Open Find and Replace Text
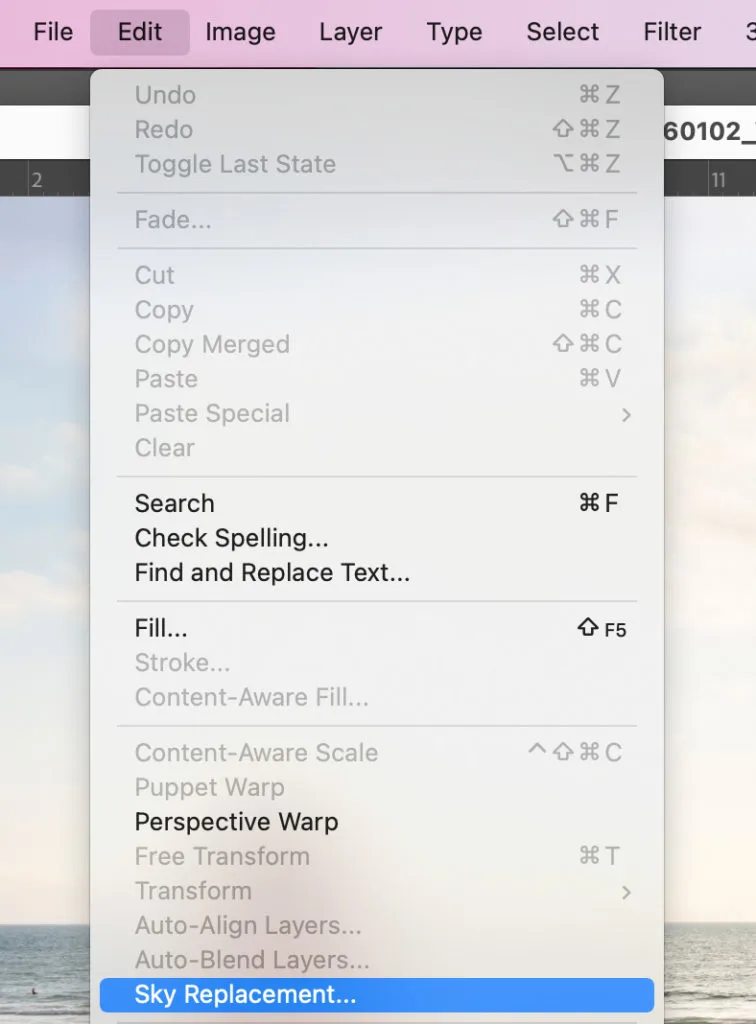Viewport: 756px width, 1024px height. [x=272, y=573]
